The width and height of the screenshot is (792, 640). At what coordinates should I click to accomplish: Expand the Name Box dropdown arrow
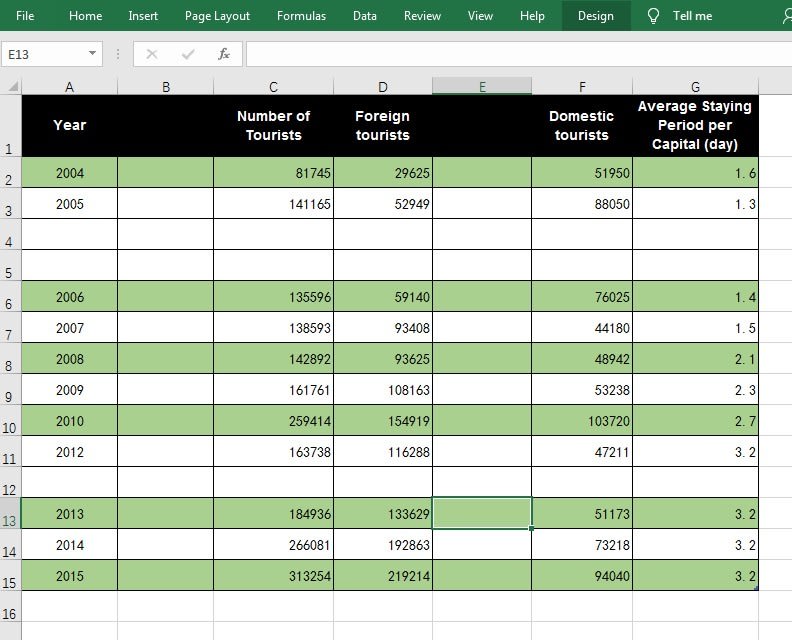click(x=92, y=53)
